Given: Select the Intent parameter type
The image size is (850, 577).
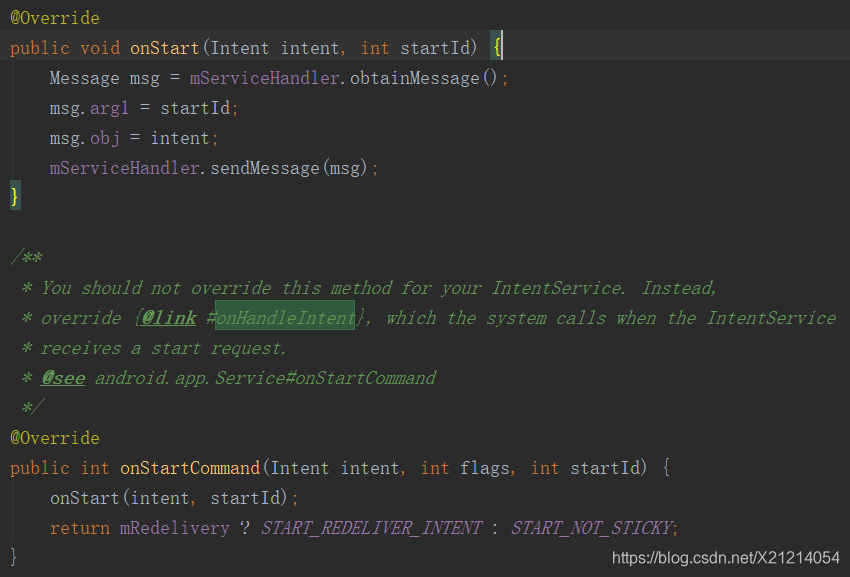Looking at the screenshot, I should (240, 47).
